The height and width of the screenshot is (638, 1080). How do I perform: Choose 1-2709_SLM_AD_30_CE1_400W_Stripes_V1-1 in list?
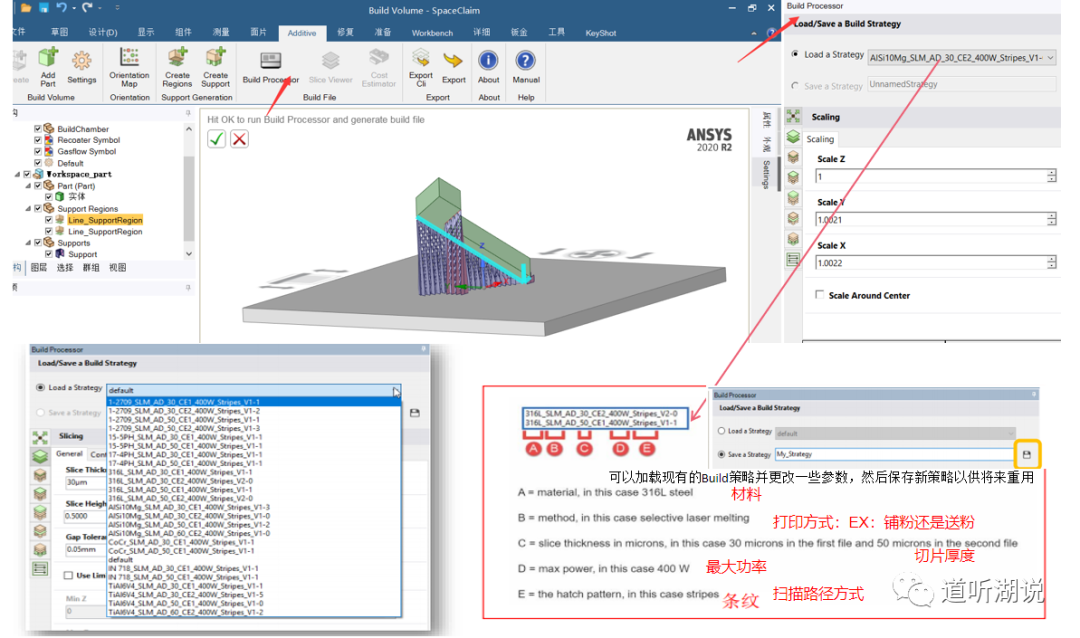[x=253, y=402]
